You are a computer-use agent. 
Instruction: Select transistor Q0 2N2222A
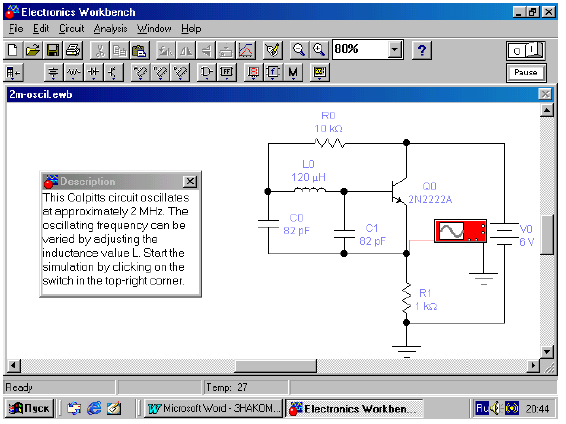tap(400, 192)
